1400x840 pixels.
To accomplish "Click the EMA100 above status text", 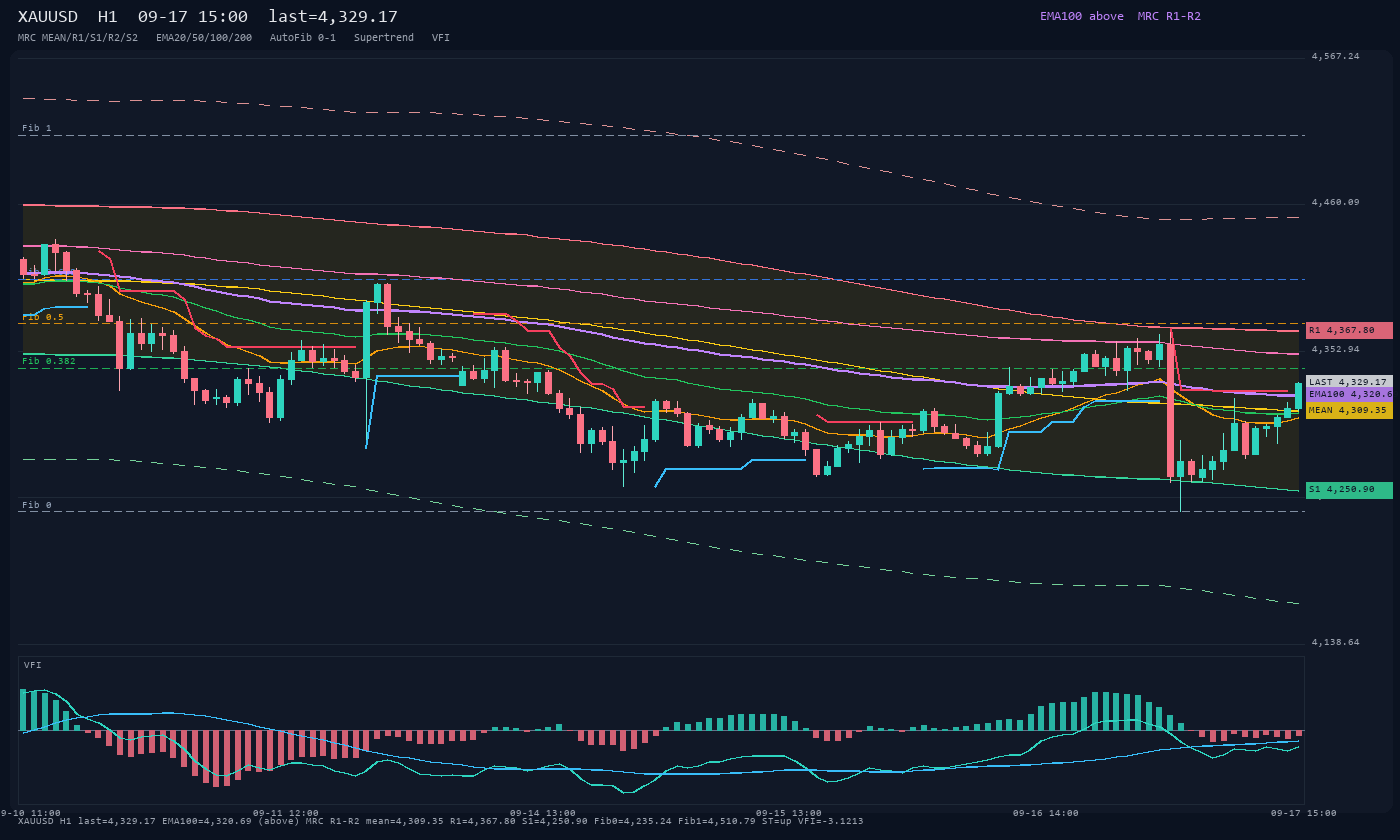I will [1082, 16].
